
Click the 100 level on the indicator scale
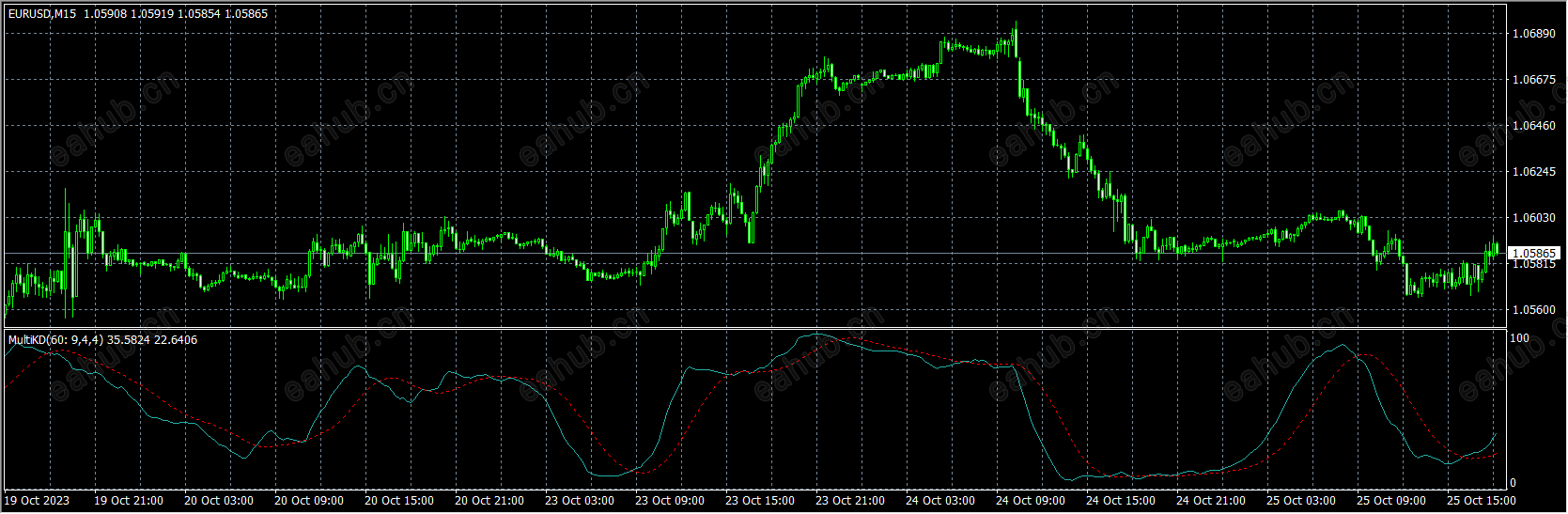[1519, 338]
